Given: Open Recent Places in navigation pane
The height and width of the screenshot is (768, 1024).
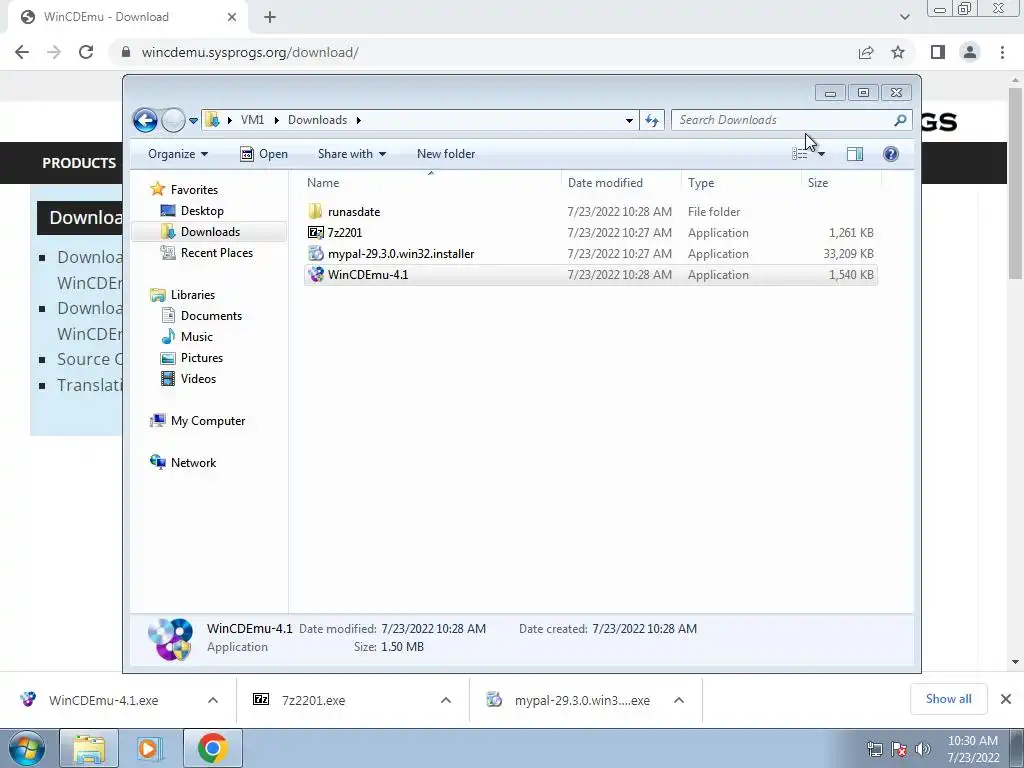Looking at the screenshot, I should pyautogui.click(x=216, y=253).
